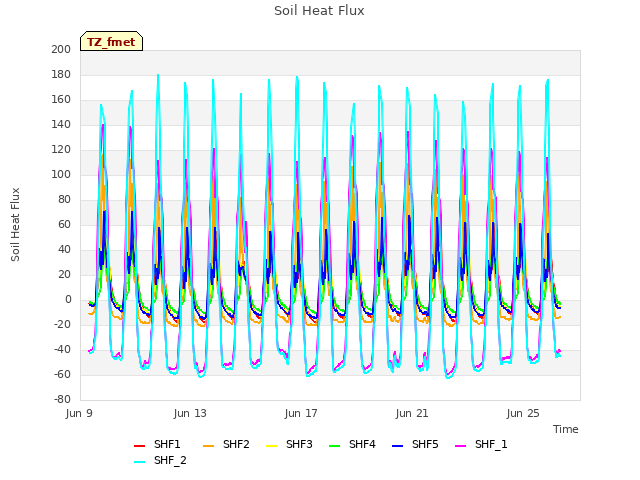Click the 80 y-axis tick label
The height and width of the screenshot is (480, 640).
64,200
